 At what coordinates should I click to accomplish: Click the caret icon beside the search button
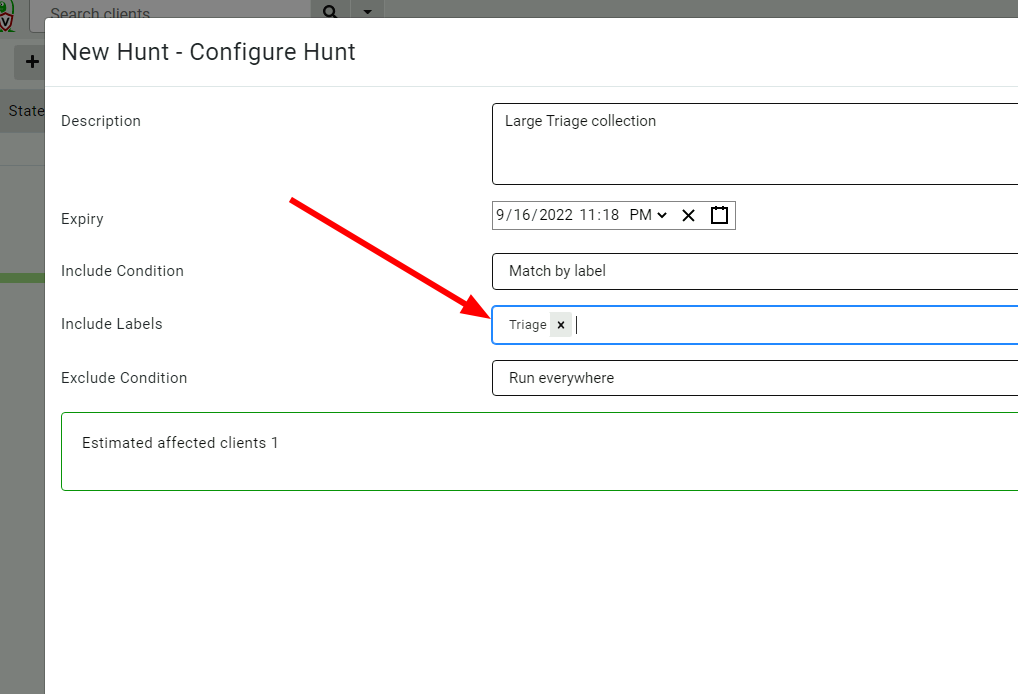pyautogui.click(x=366, y=13)
